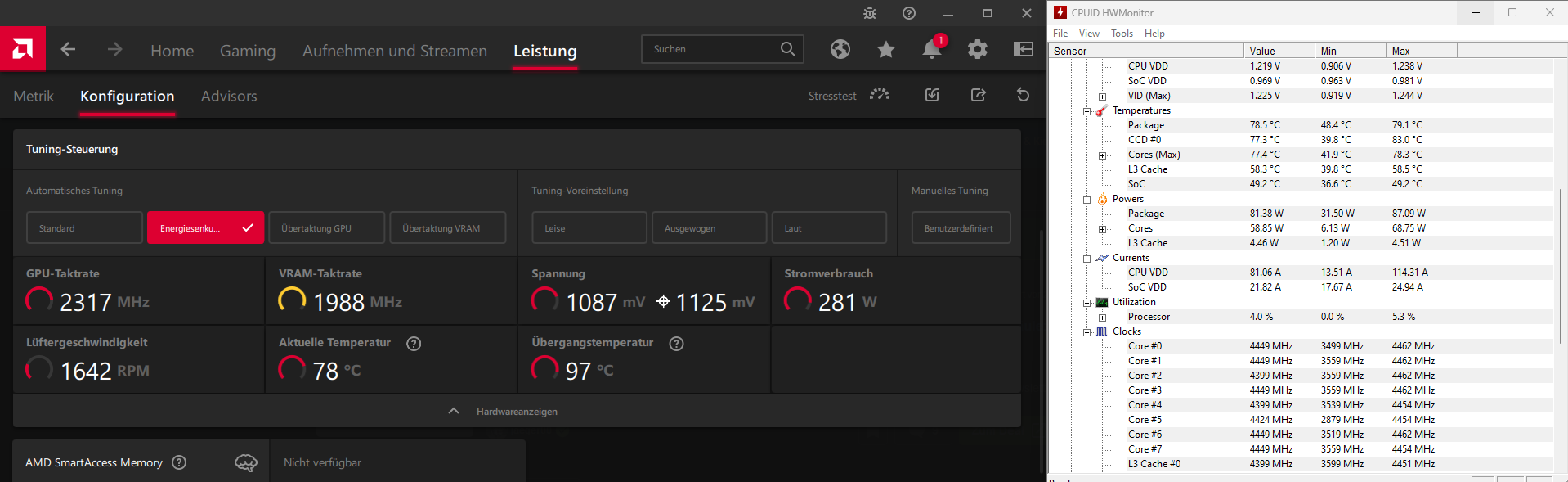This screenshot has height=482, width=1568.
Task: Open the Home tab
Action: click(x=172, y=51)
